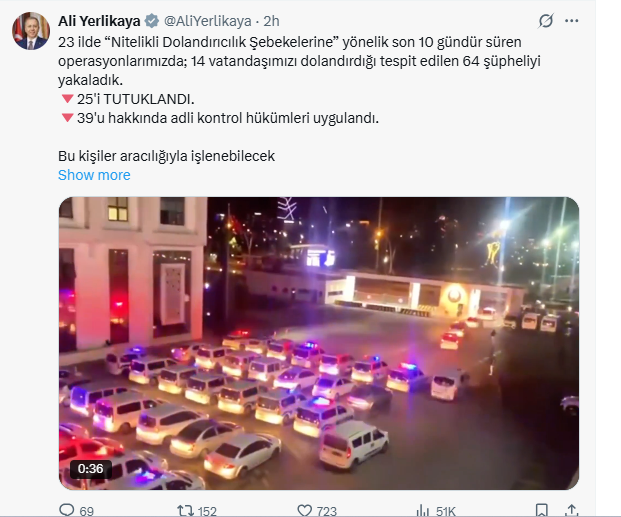Expand the post with Show more
The image size is (621, 517).
pyautogui.click(x=94, y=175)
